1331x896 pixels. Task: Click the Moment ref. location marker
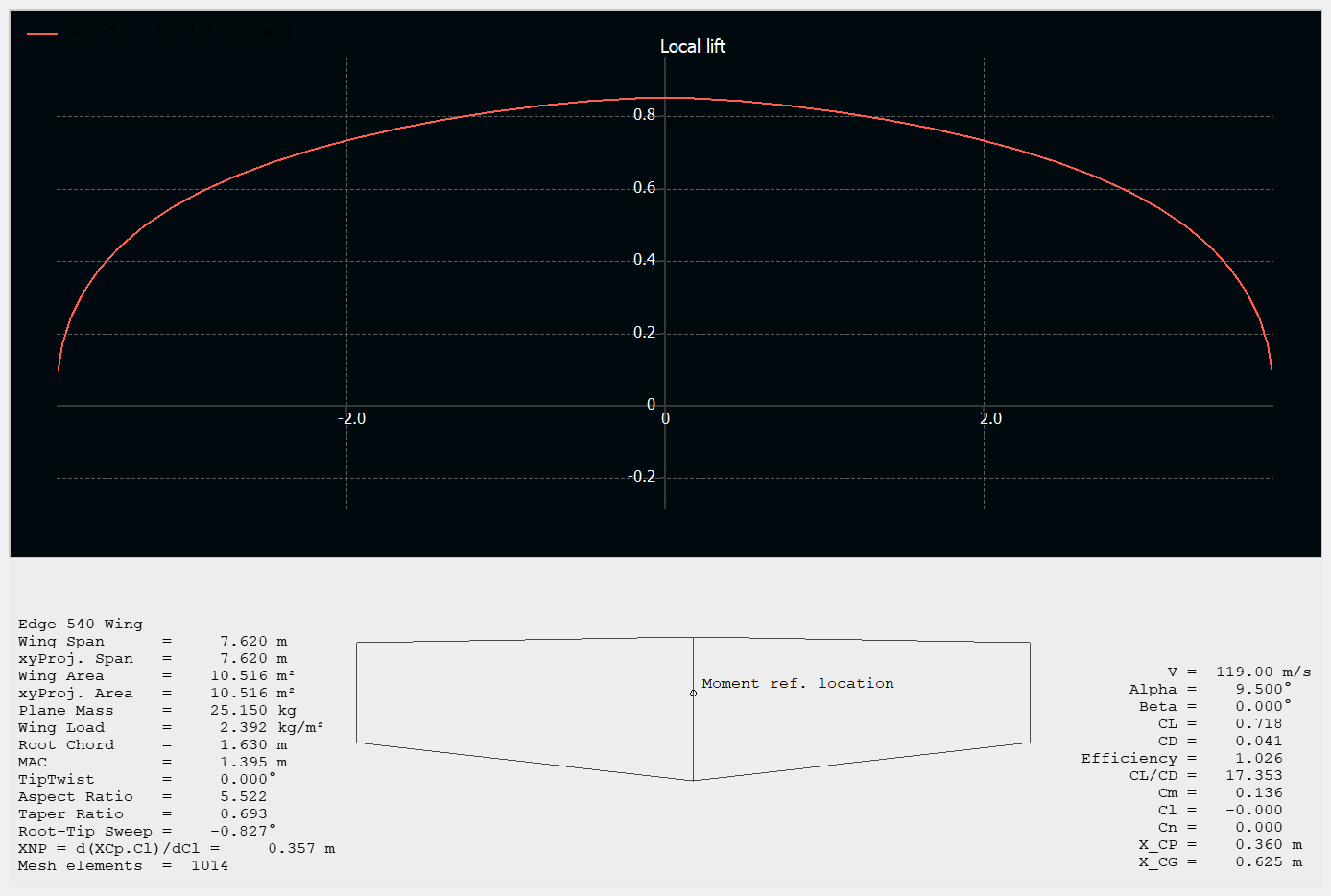(693, 693)
